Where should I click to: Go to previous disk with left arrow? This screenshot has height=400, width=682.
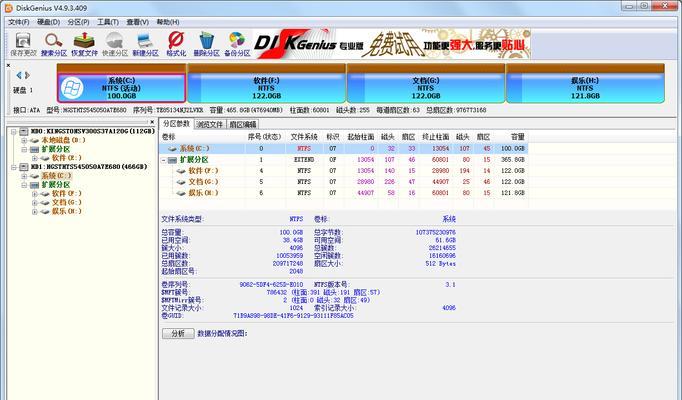pos(19,75)
